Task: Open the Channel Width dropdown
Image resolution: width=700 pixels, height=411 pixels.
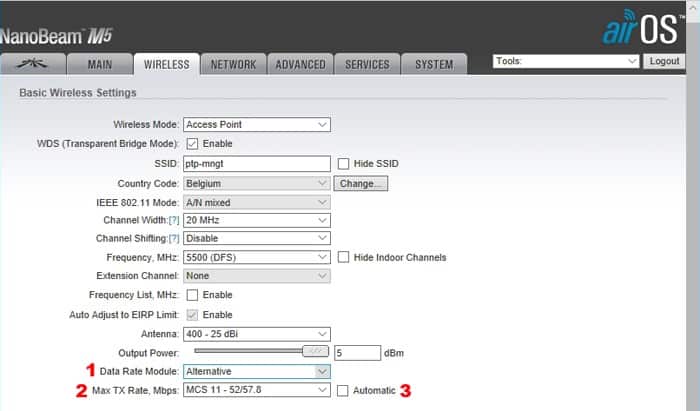Action: [257, 220]
